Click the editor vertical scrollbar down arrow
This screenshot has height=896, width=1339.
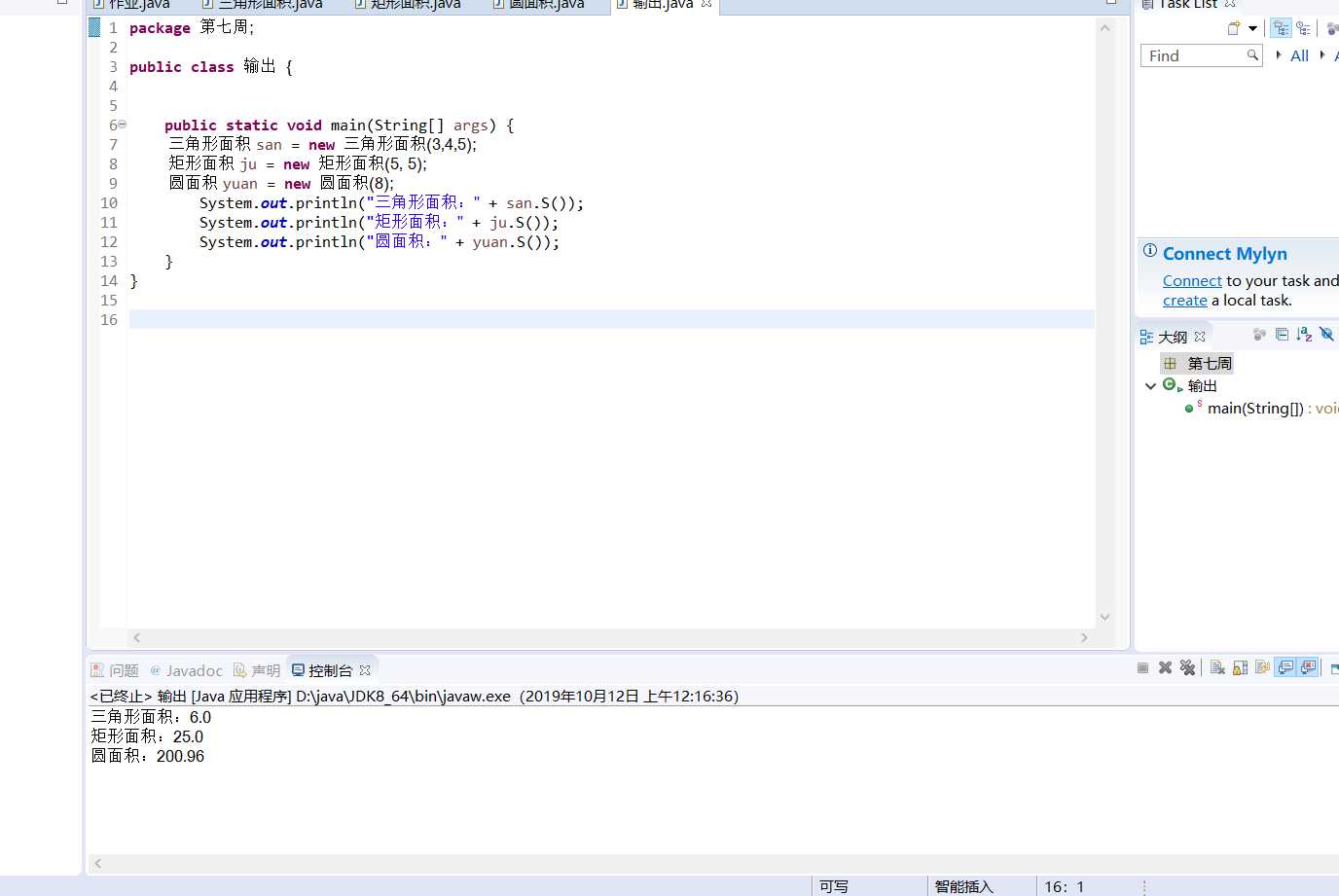tap(1104, 617)
